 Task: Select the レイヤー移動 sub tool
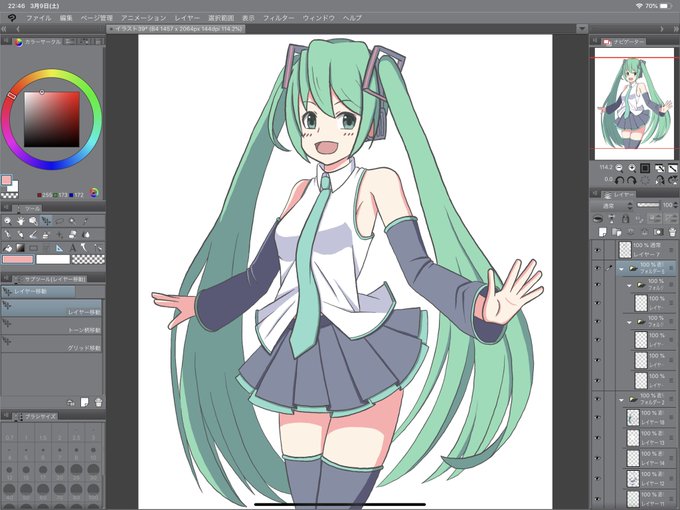click(52, 307)
